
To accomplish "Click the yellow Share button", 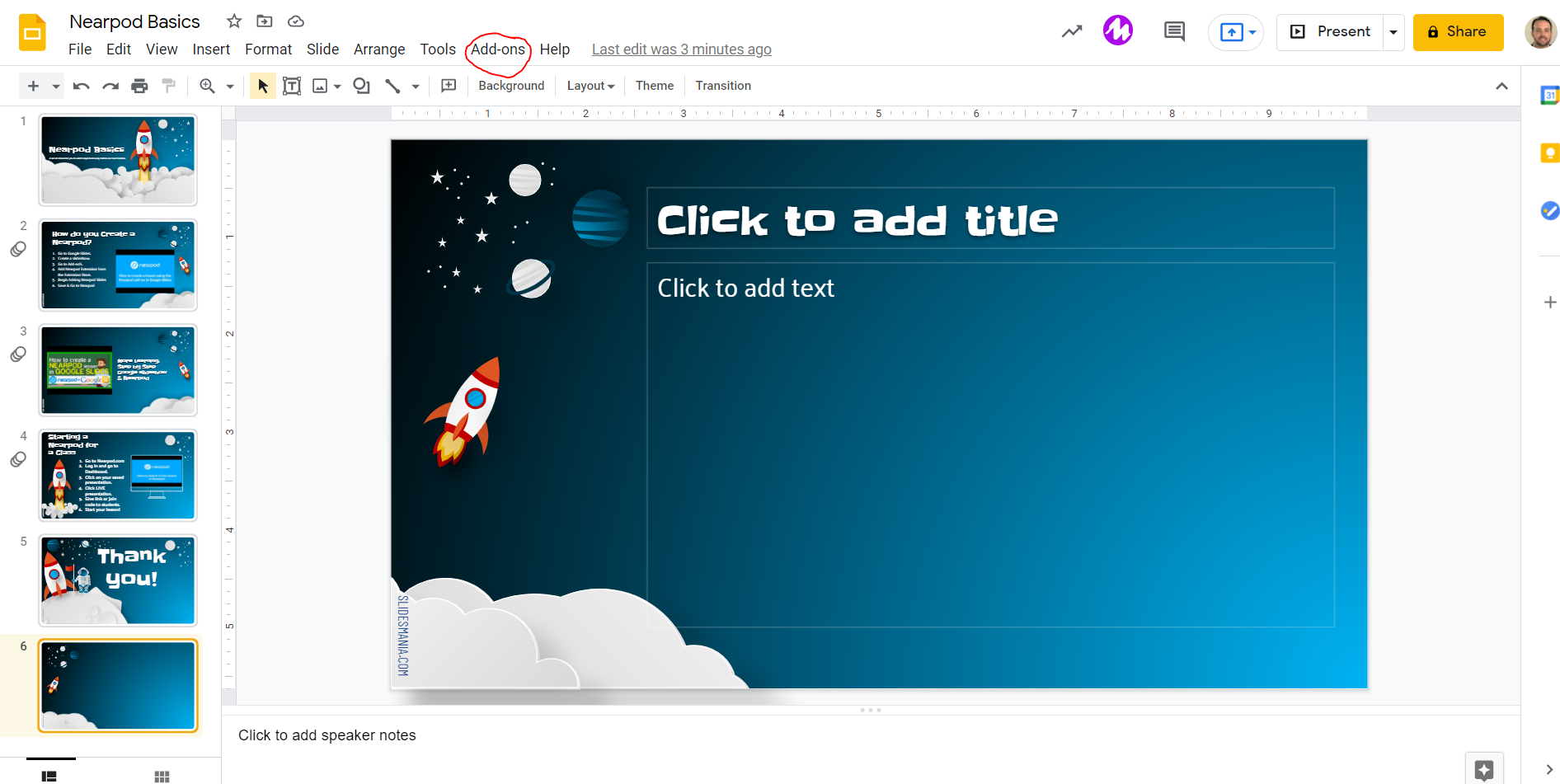I will 1458,32.
